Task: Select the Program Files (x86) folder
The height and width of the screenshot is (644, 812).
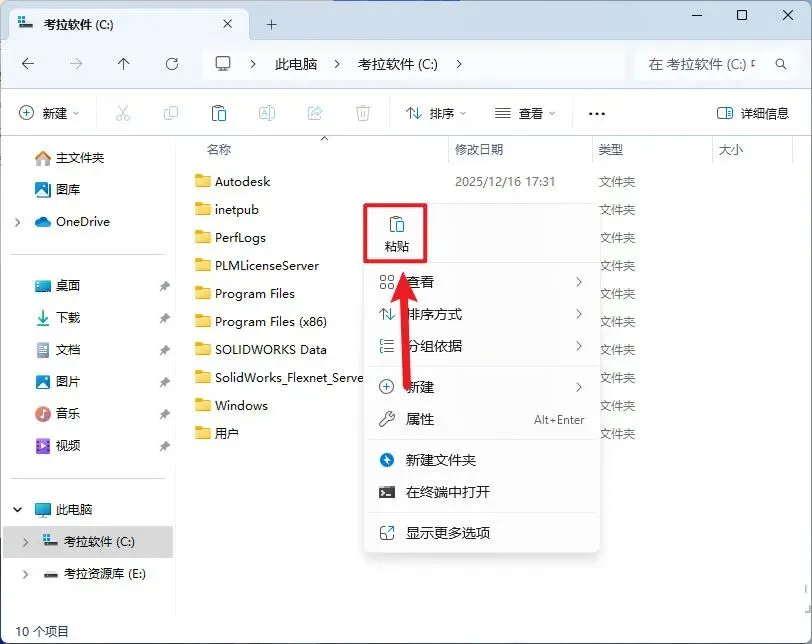Action: click(x=261, y=321)
